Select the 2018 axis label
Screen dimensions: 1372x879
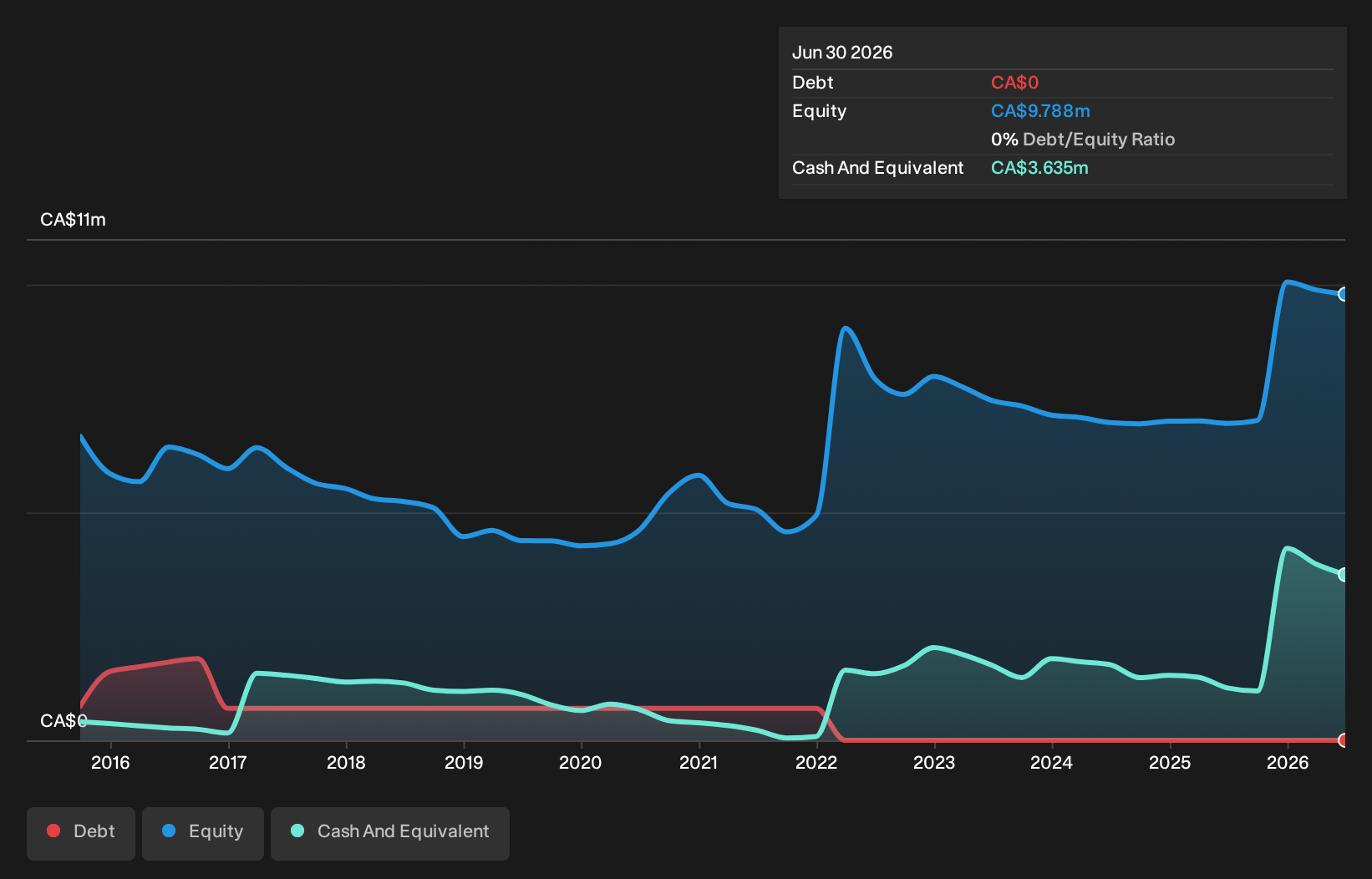346,763
